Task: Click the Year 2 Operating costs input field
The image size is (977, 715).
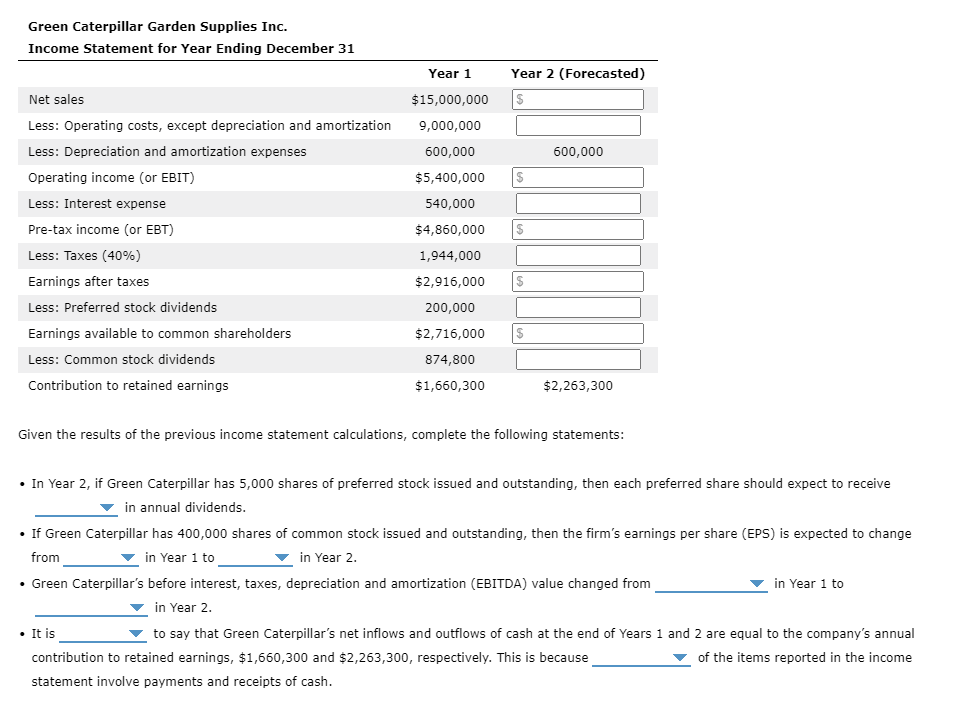Action: pos(577,125)
